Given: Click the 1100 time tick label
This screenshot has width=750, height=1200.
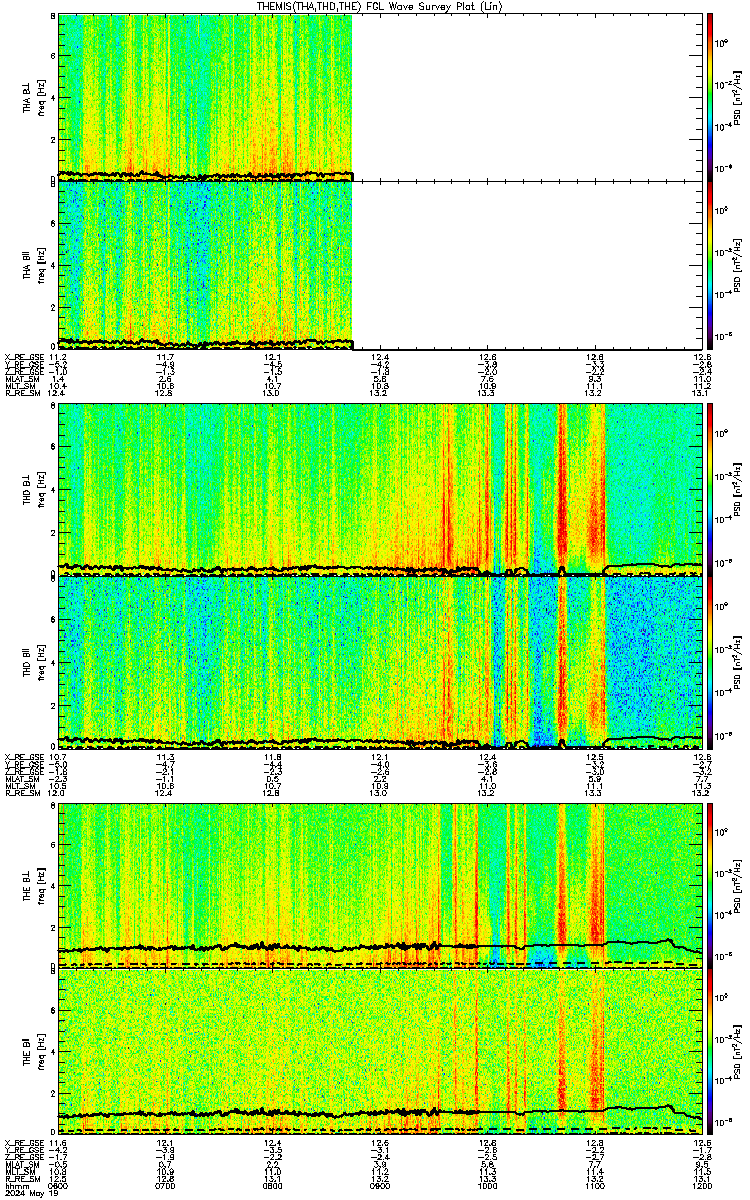Looking at the screenshot, I should (x=595, y=1185).
